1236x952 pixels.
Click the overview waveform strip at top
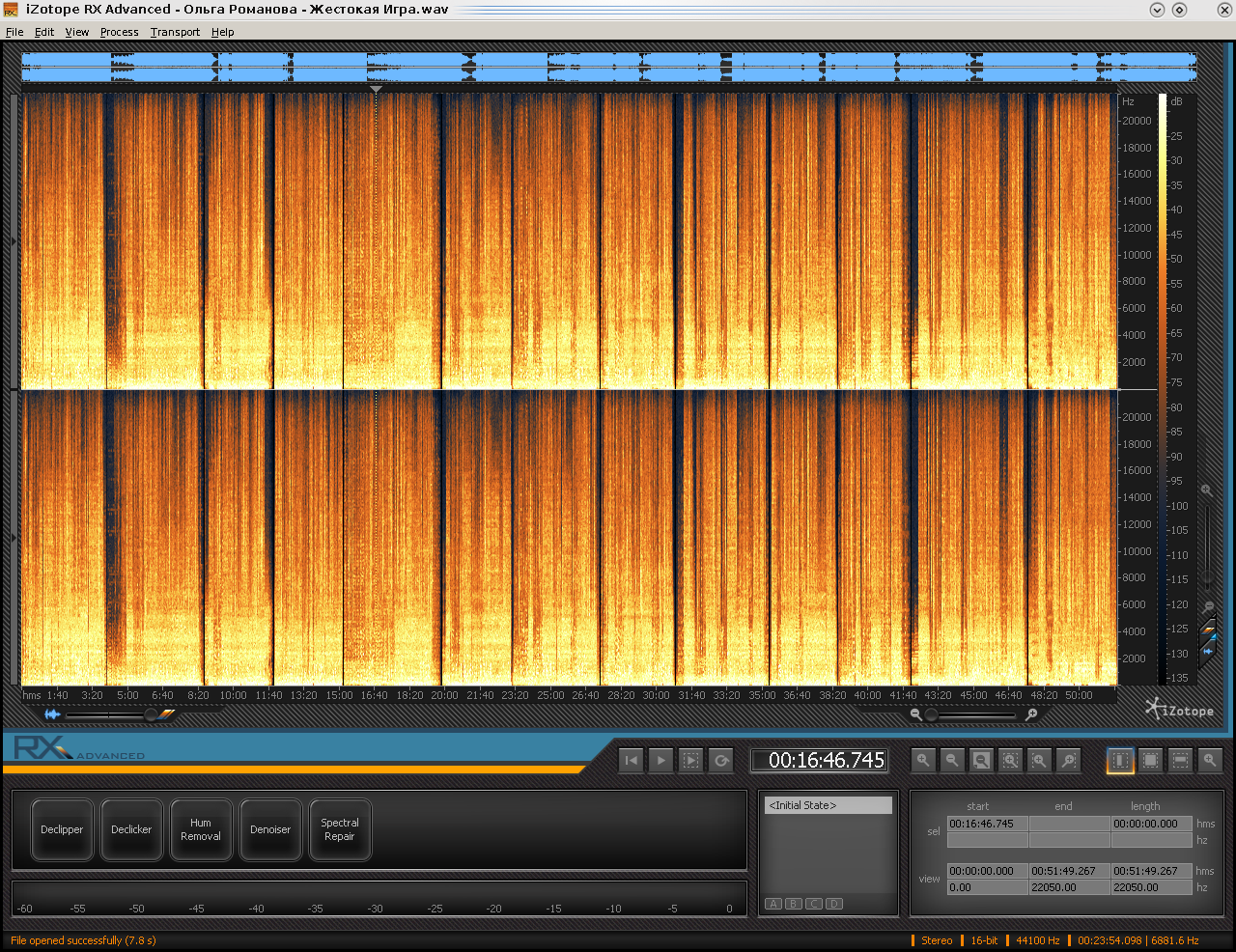[609, 68]
